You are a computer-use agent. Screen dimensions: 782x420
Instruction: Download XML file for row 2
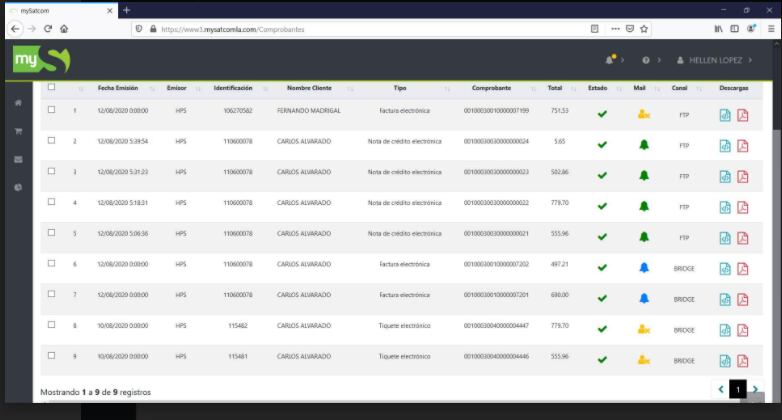726,145
